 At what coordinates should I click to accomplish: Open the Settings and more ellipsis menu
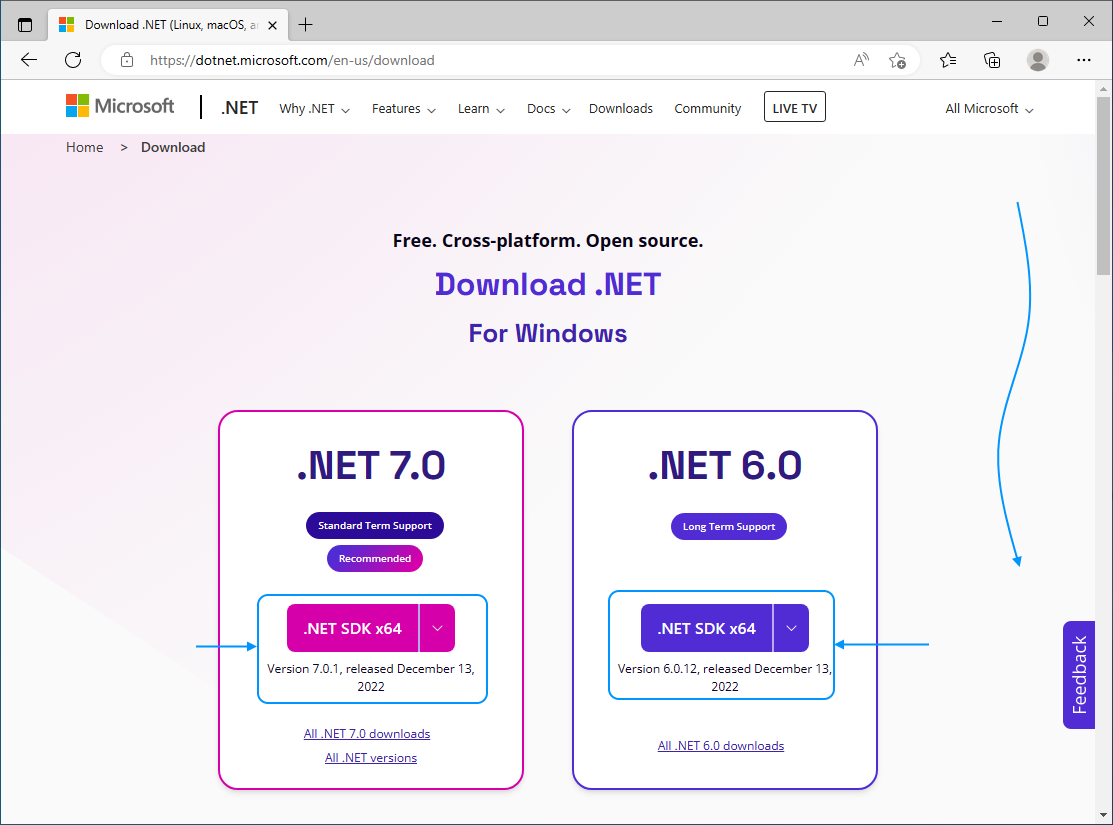[1083, 60]
